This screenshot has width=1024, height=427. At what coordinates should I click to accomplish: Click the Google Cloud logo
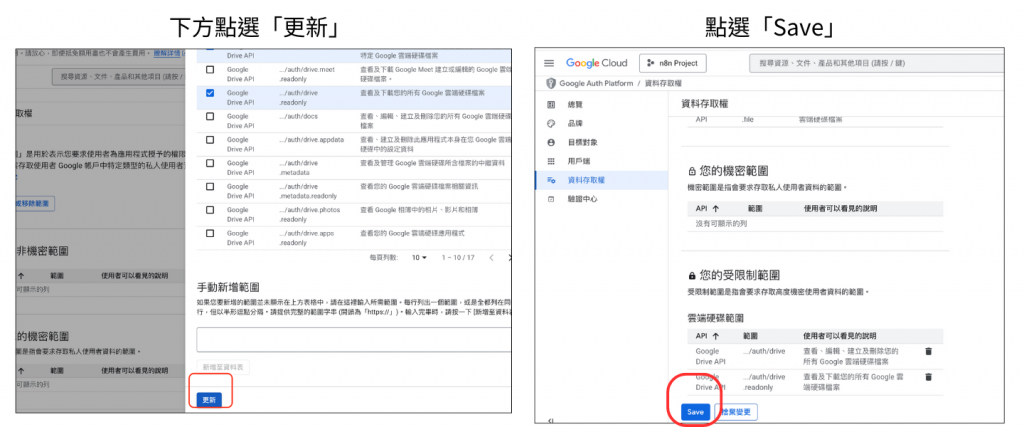coord(596,63)
